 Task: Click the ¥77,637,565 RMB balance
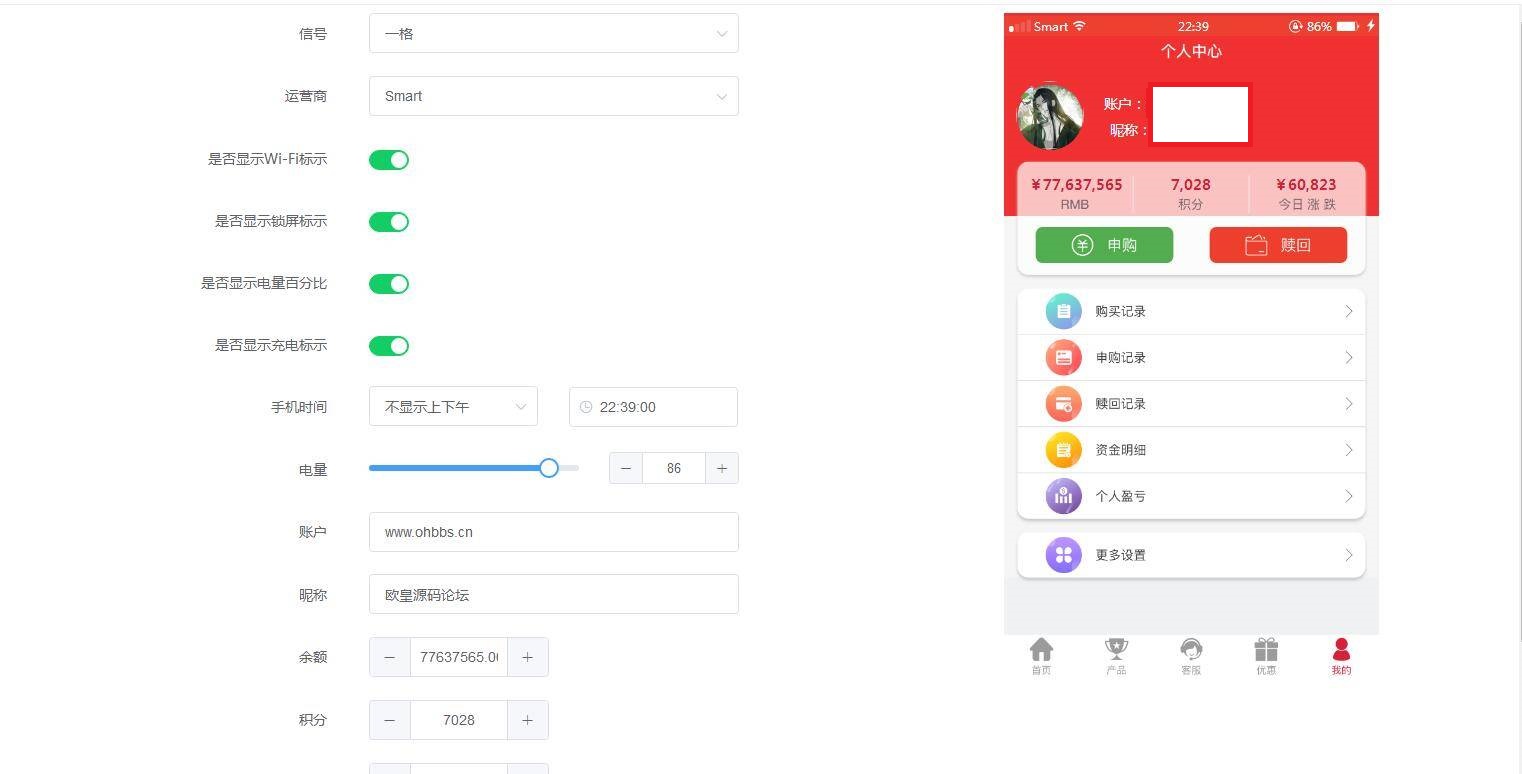[1076, 185]
